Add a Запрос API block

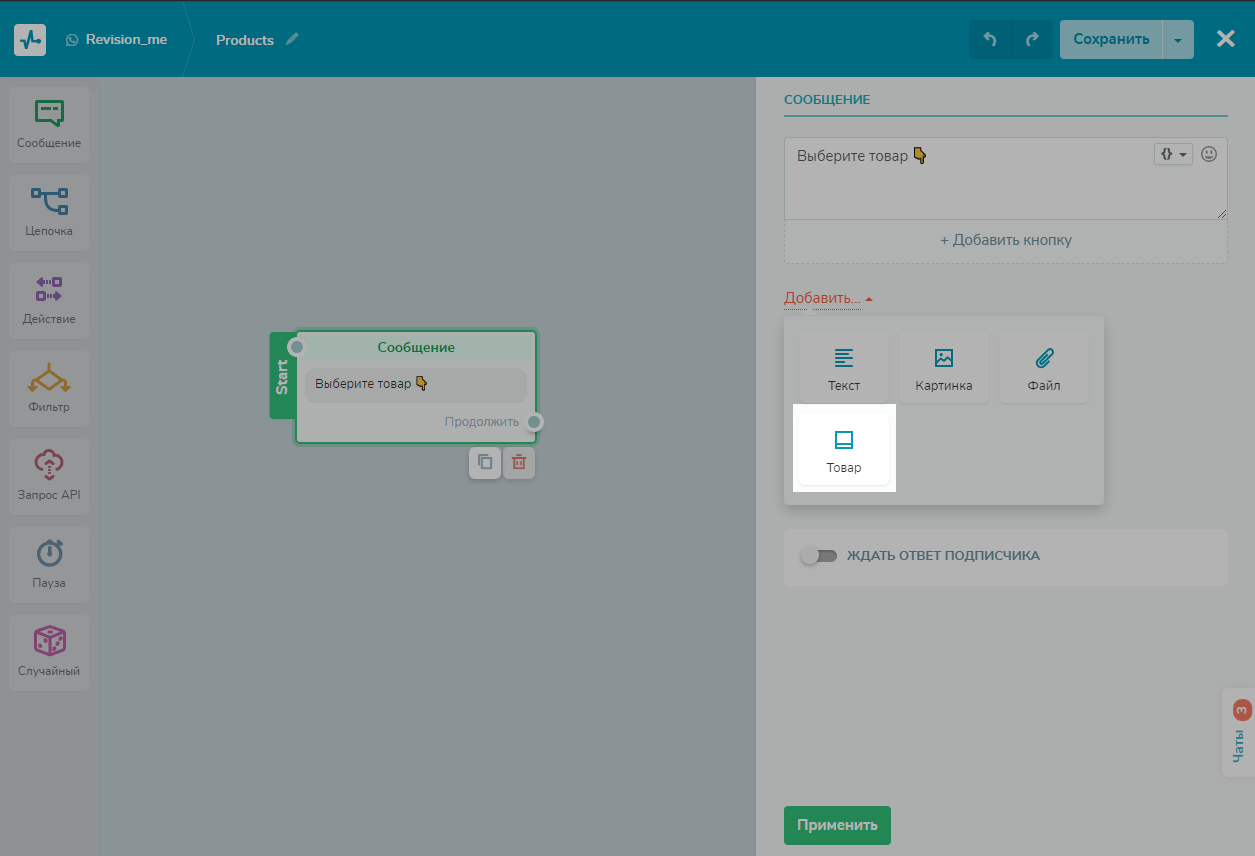pyautogui.click(x=49, y=476)
